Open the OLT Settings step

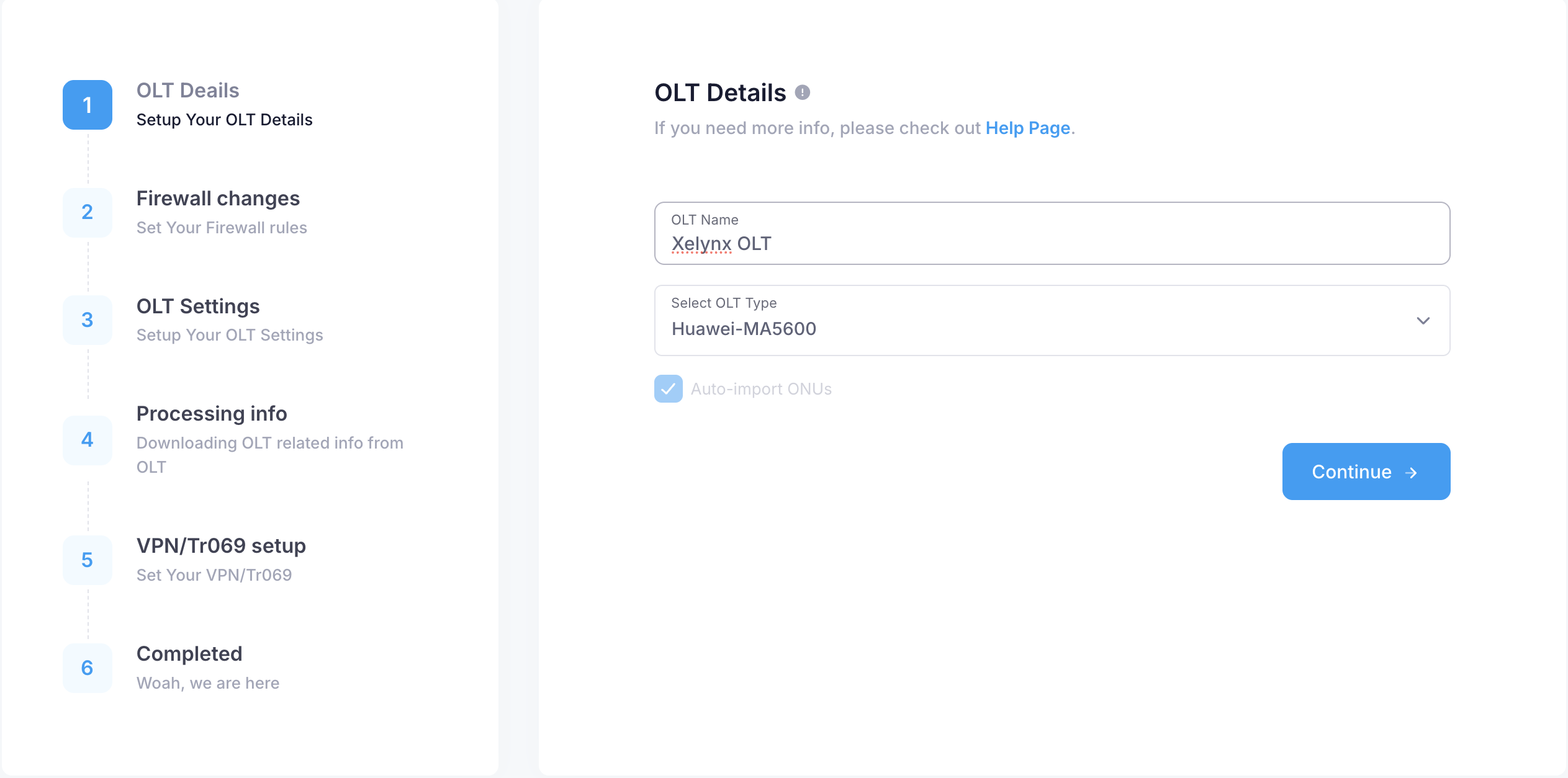pos(198,306)
